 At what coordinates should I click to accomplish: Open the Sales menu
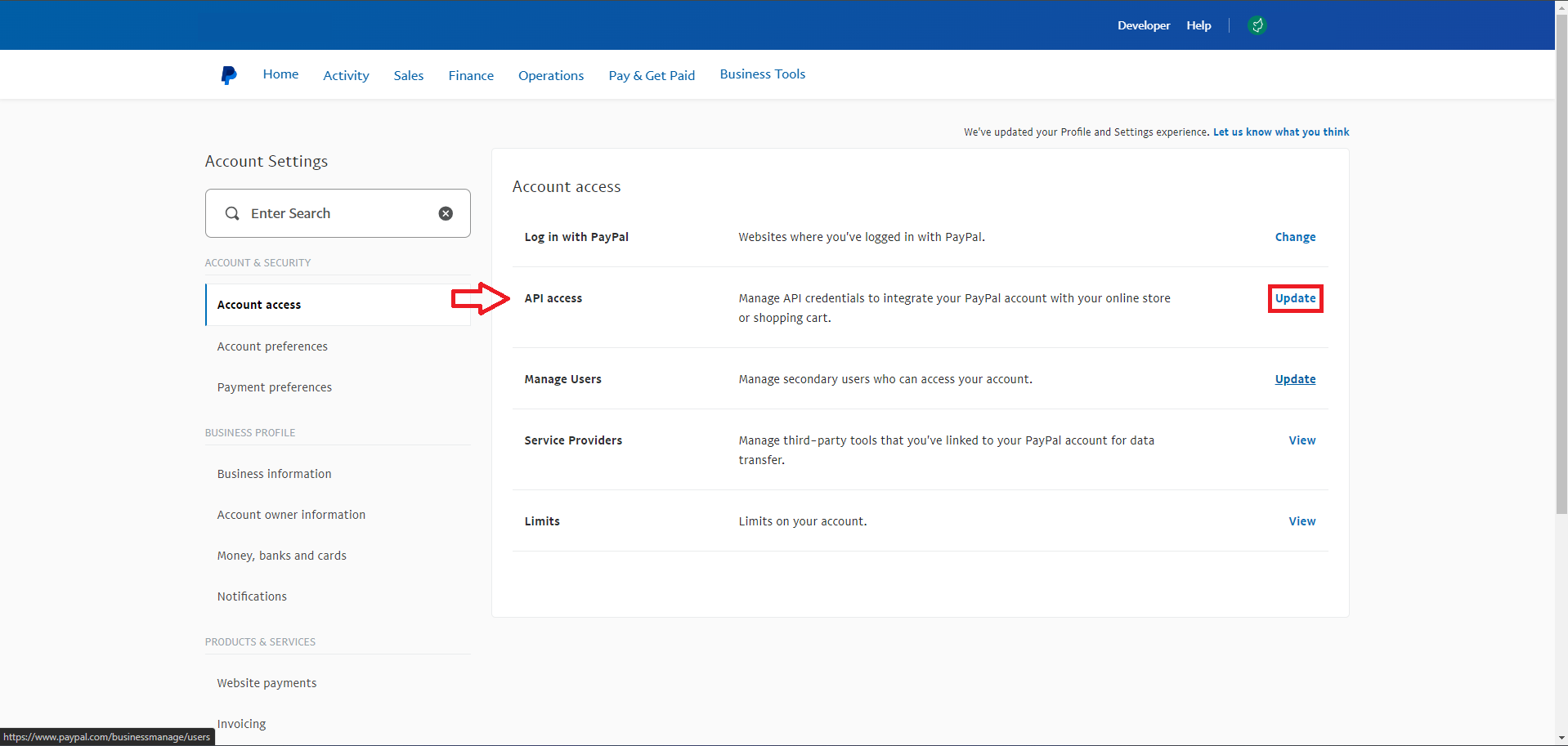point(409,76)
